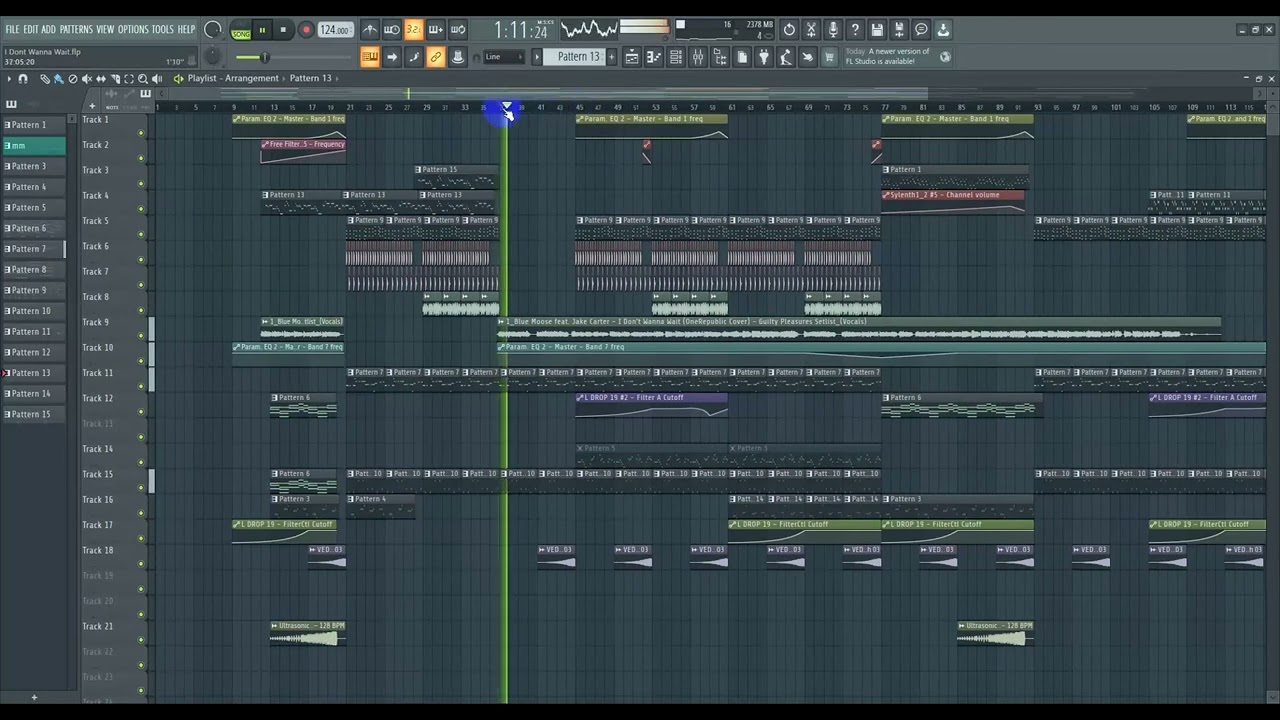Toggle loop recording icon
Screen dimensions: 1280x720
tap(457, 30)
